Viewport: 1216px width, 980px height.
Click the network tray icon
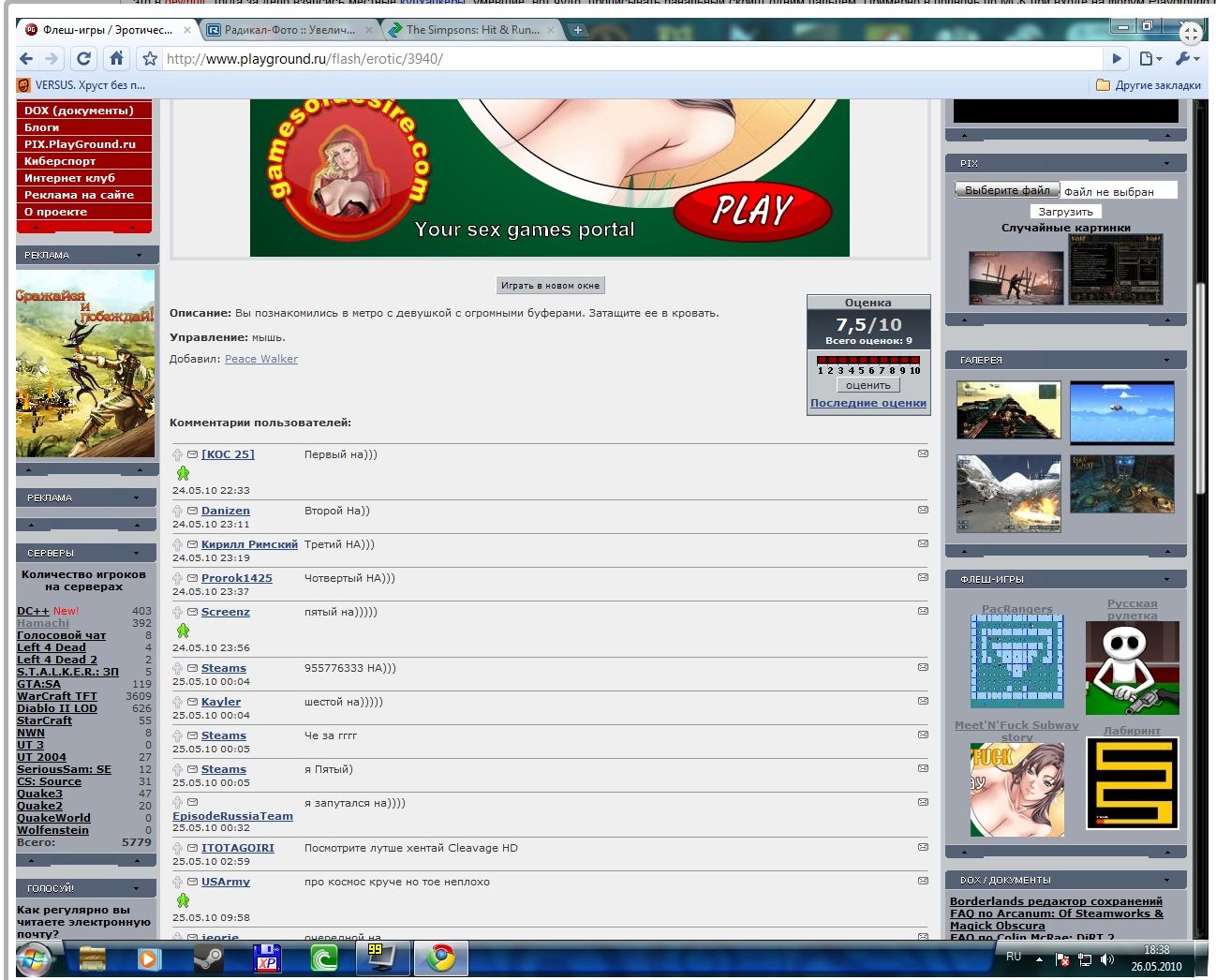[1085, 959]
